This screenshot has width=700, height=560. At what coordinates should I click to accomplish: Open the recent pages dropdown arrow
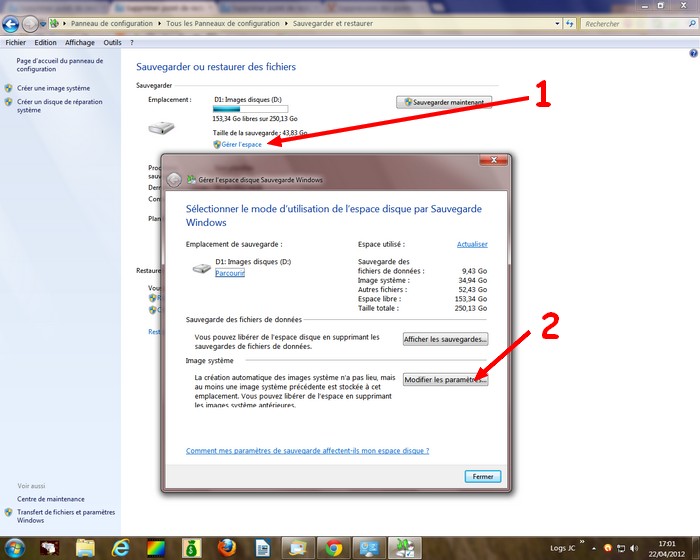[x=43, y=24]
